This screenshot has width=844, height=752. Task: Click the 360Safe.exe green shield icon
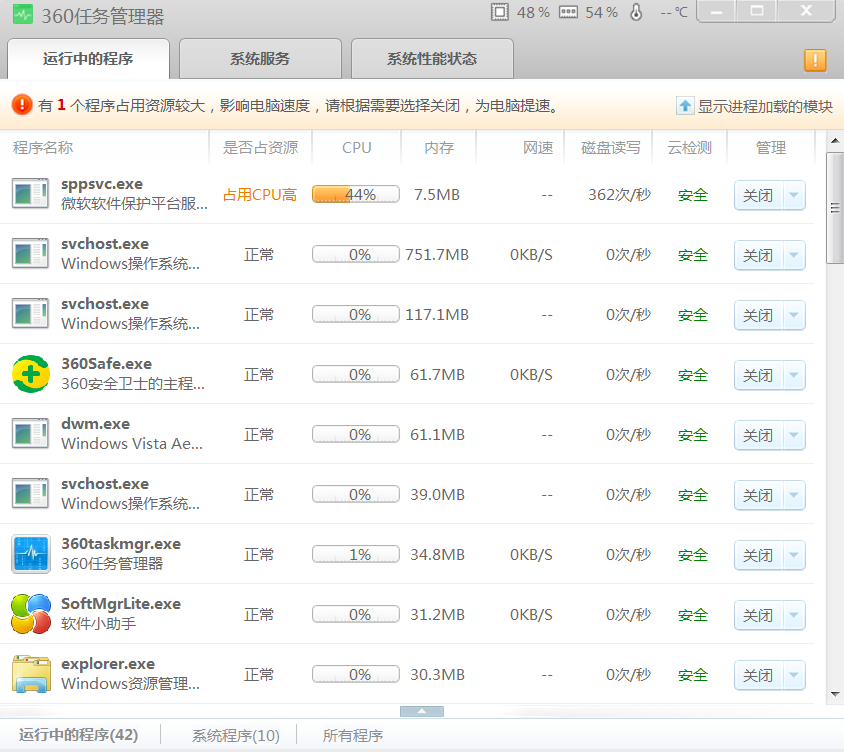pyautogui.click(x=31, y=374)
